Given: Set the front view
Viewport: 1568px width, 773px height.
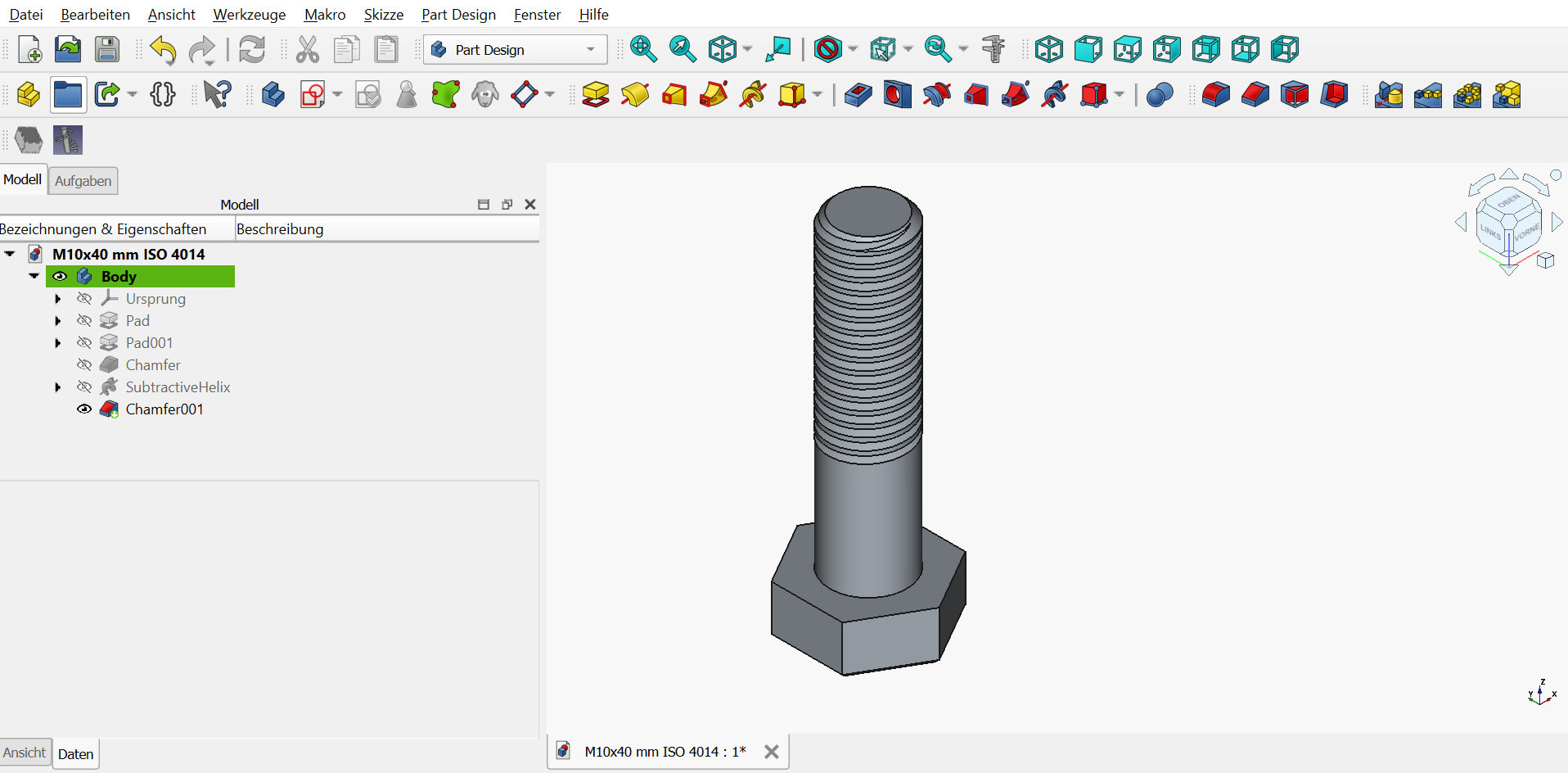Looking at the screenshot, I should point(1088,50).
